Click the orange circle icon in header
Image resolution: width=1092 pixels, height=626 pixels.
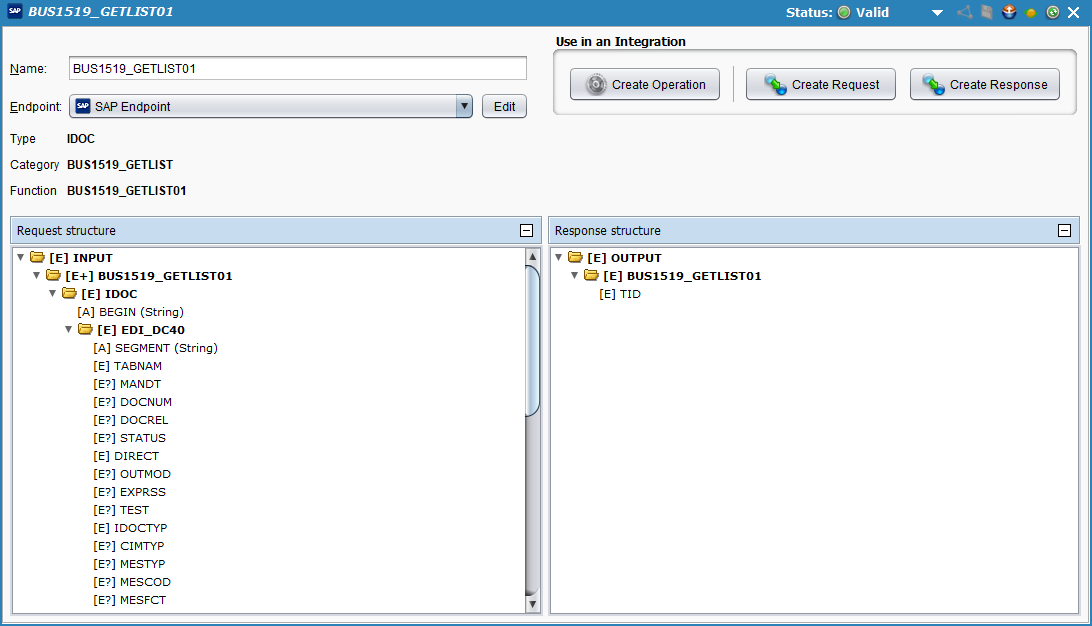pyautogui.click(x=1031, y=13)
